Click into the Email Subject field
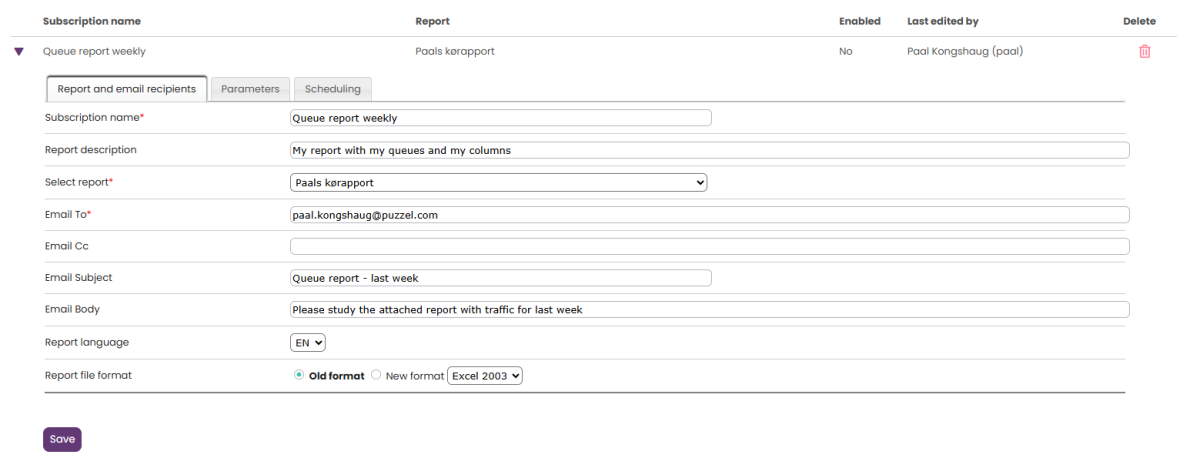Screen dimensions: 1200x458 click(x=501, y=278)
